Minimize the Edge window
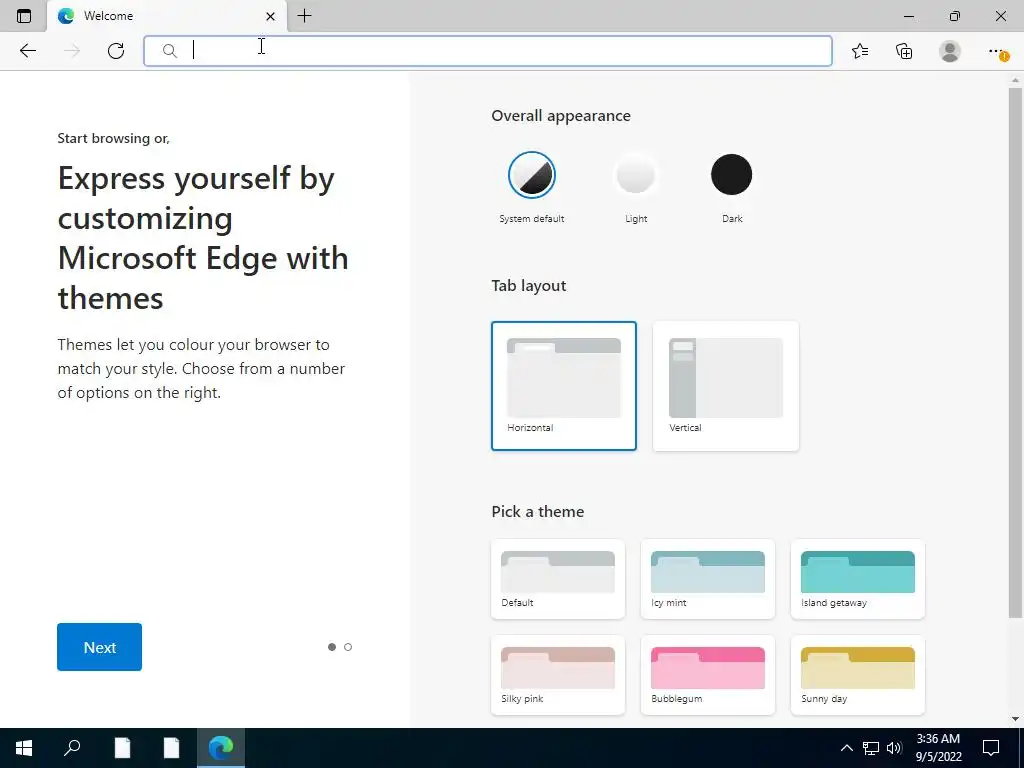 (x=908, y=16)
